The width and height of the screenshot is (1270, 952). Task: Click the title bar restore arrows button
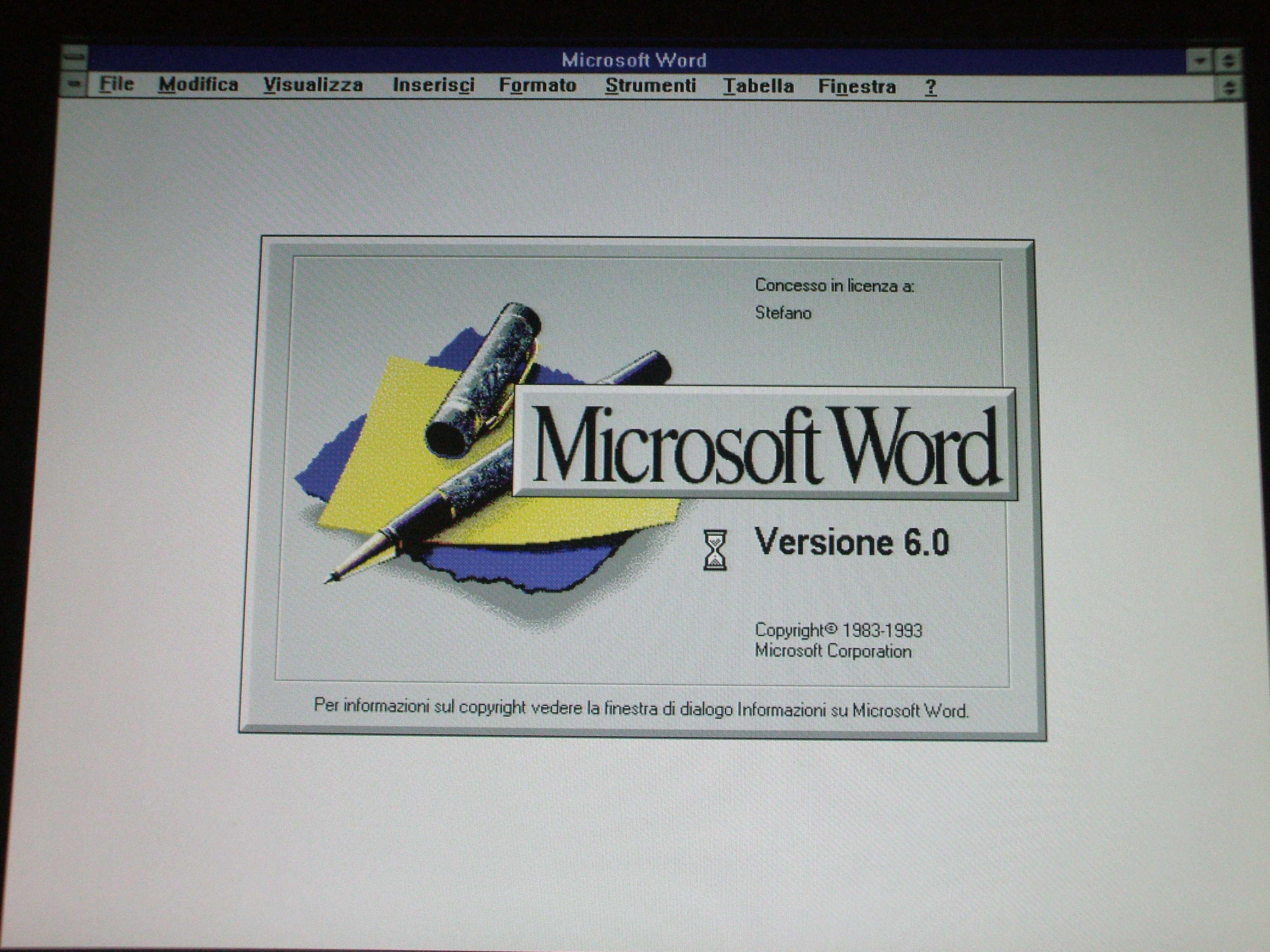[1228, 61]
